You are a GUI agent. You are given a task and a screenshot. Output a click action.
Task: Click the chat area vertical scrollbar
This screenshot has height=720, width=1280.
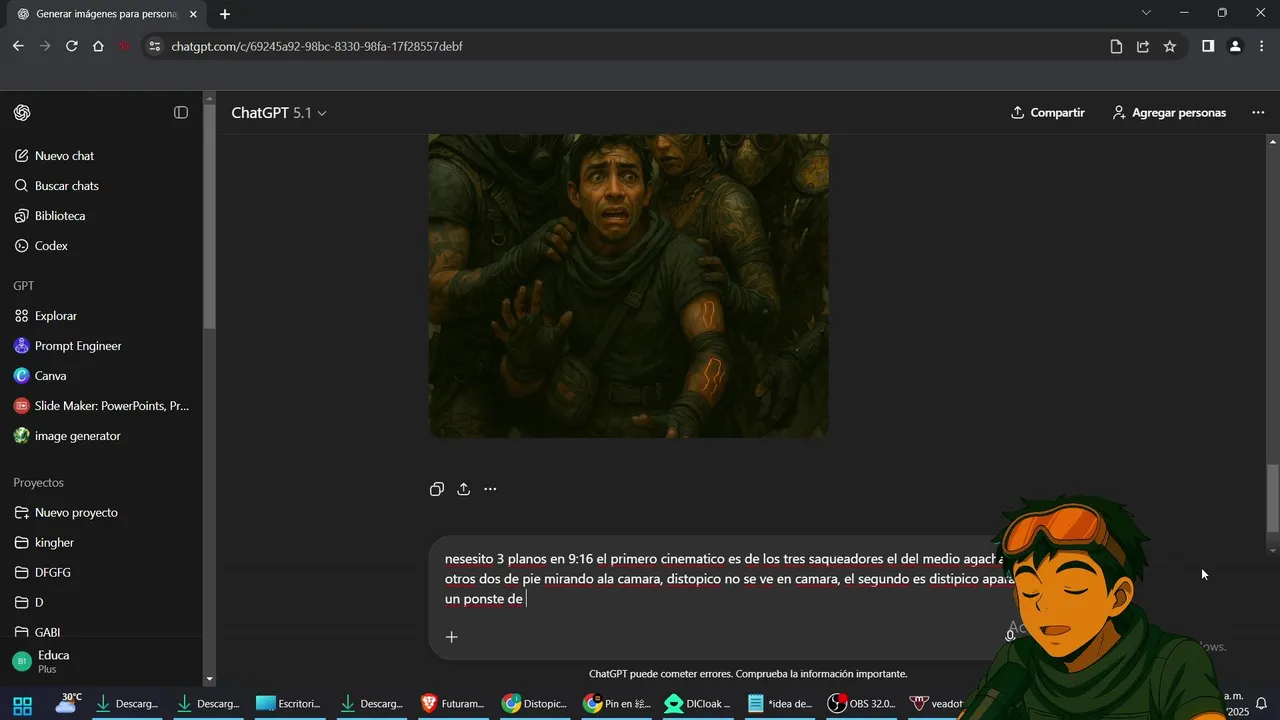click(x=1272, y=500)
